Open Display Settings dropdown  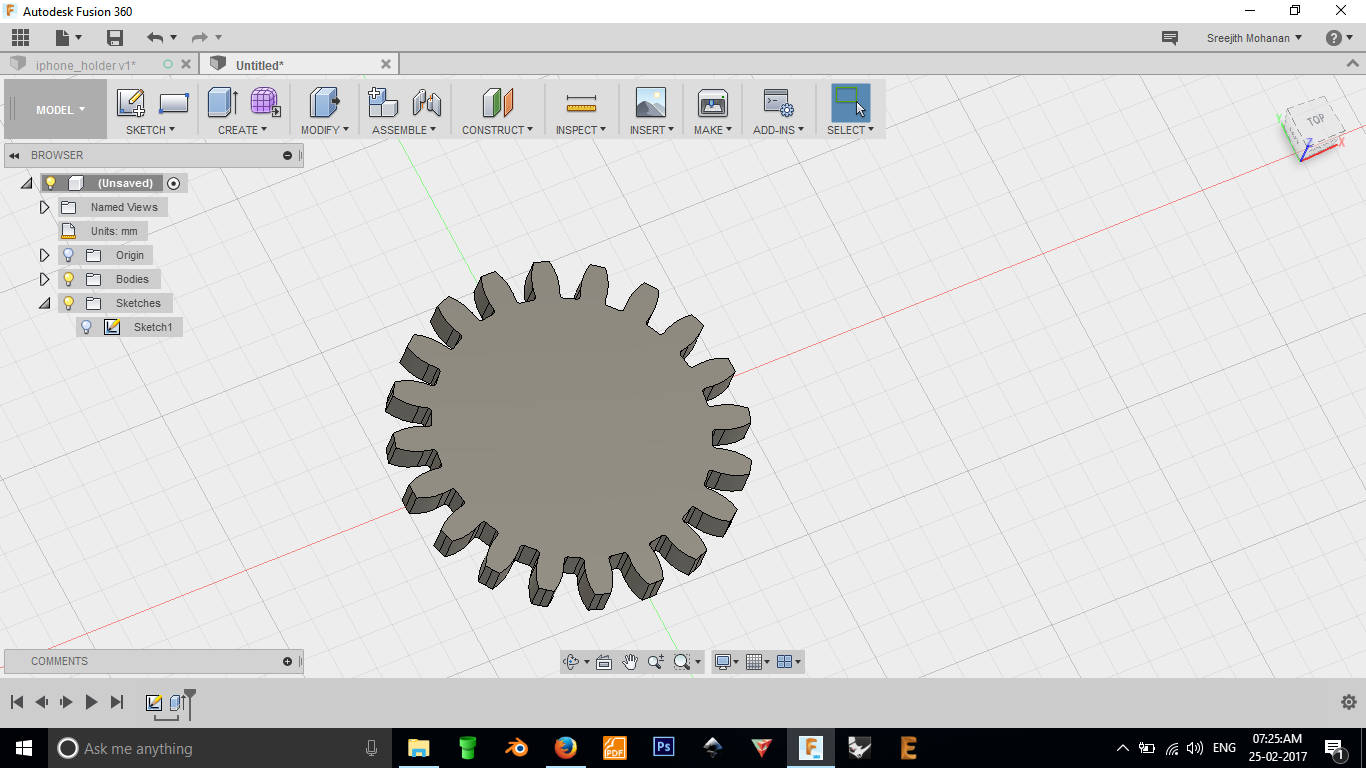tap(727, 662)
